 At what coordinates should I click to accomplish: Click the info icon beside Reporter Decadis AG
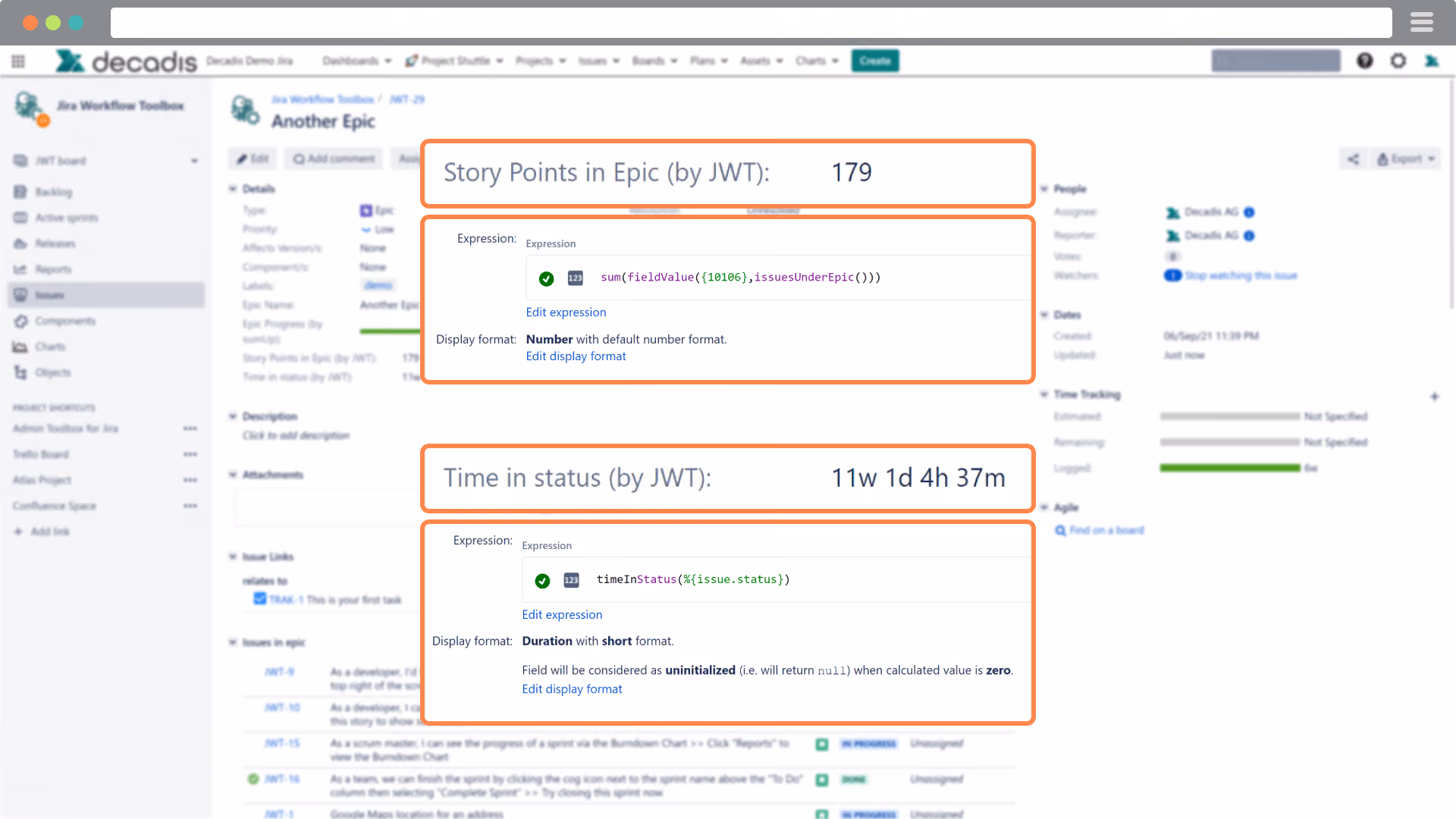[1249, 236]
